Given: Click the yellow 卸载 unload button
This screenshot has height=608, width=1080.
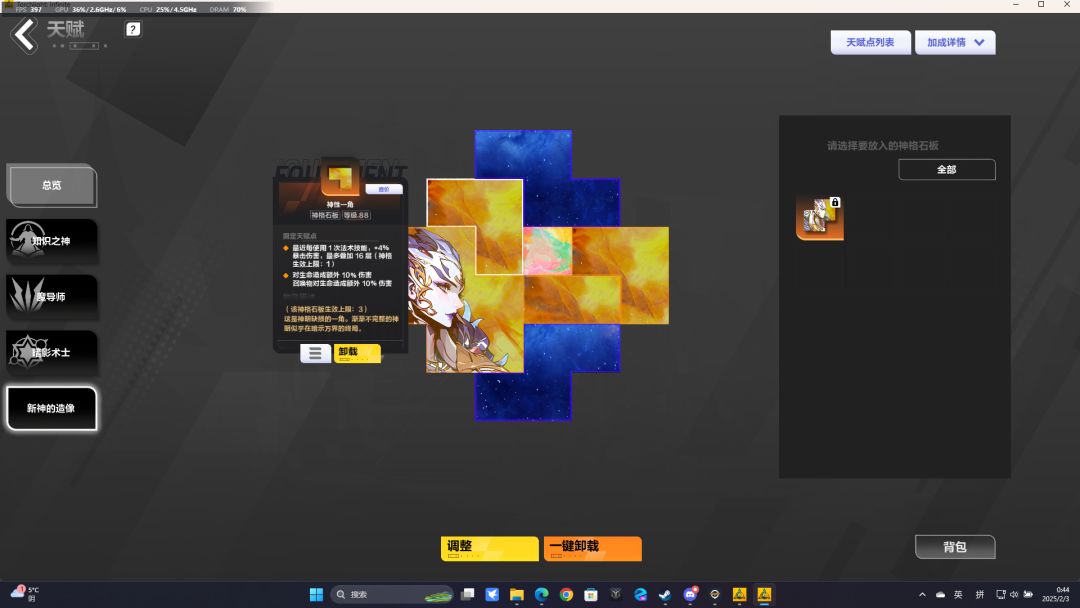Looking at the screenshot, I should (357, 353).
